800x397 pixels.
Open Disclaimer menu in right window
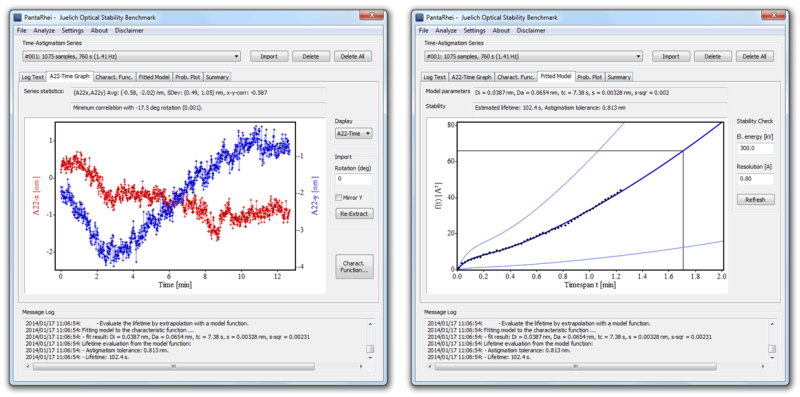point(531,31)
